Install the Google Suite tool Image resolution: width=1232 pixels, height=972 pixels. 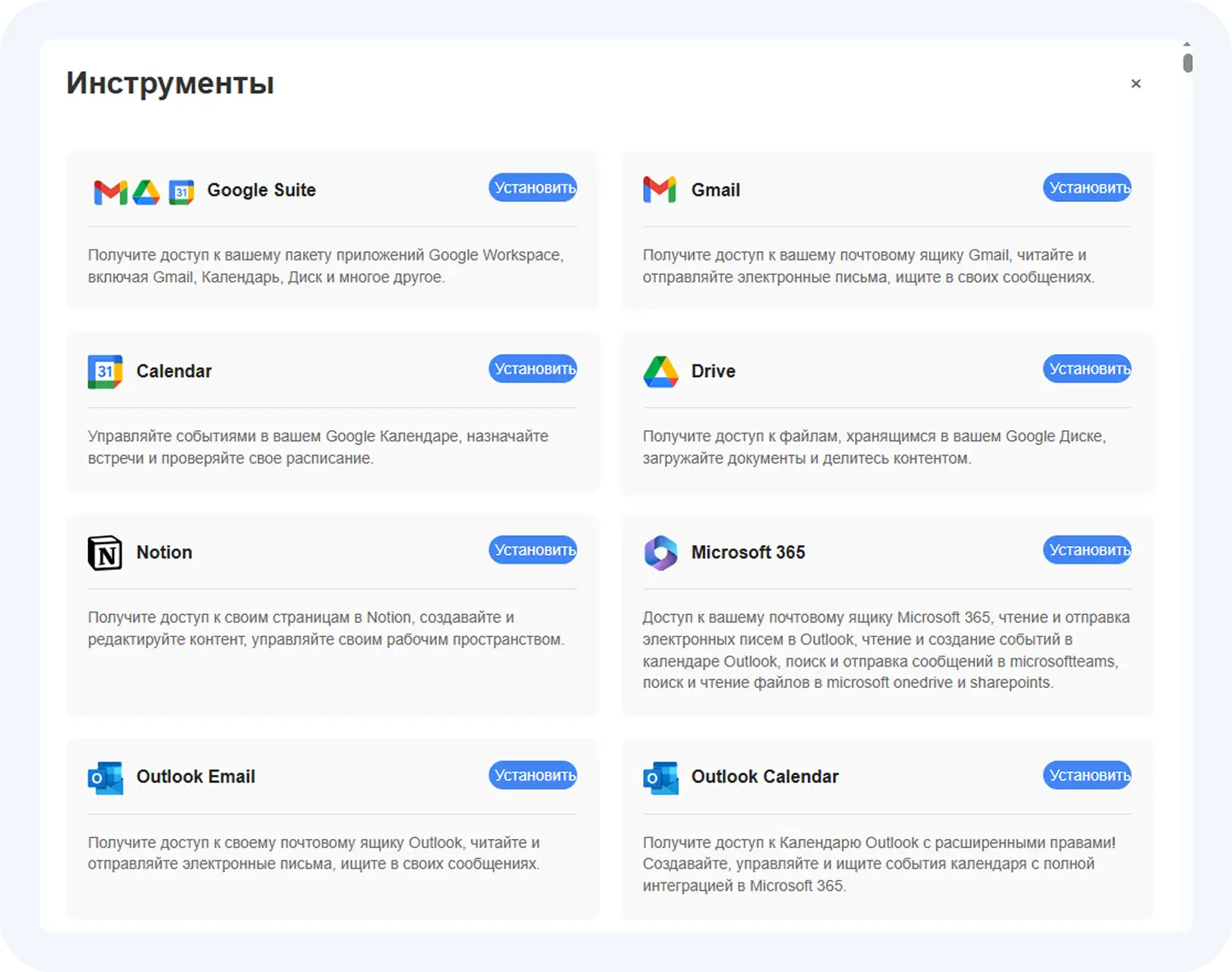tap(533, 188)
